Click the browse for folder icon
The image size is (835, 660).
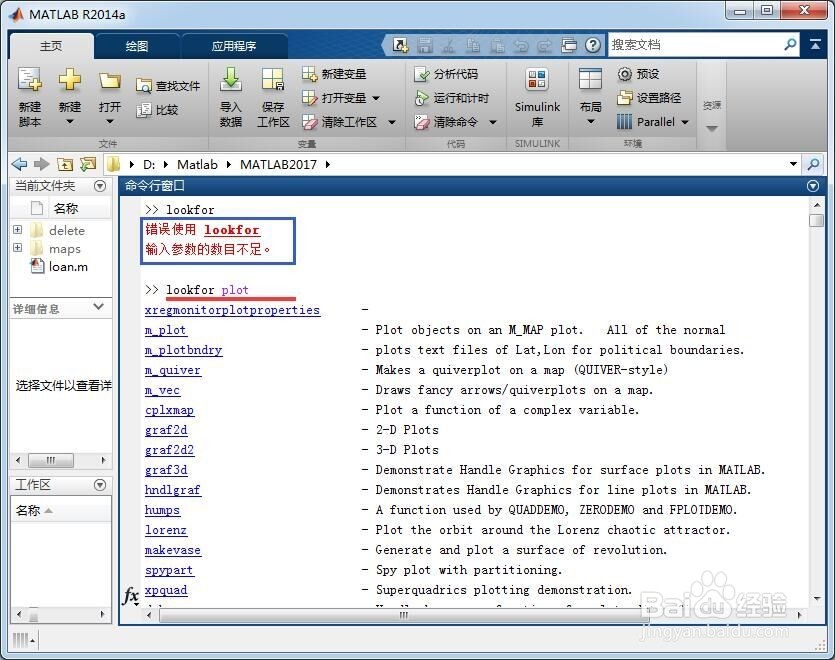(88, 164)
